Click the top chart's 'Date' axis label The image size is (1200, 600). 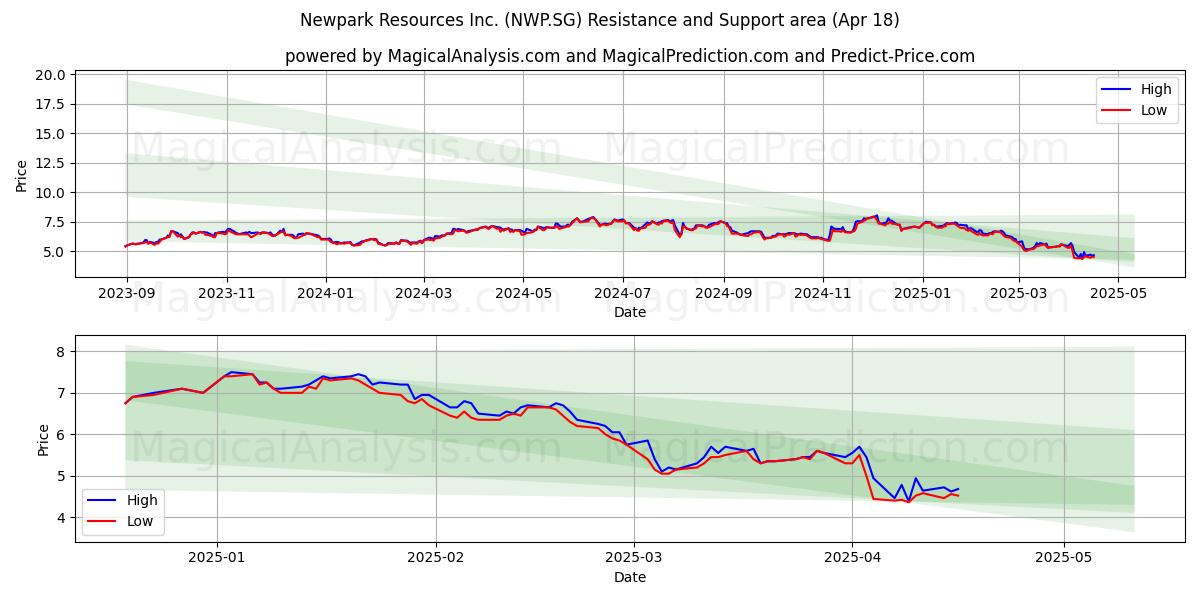(630, 312)
